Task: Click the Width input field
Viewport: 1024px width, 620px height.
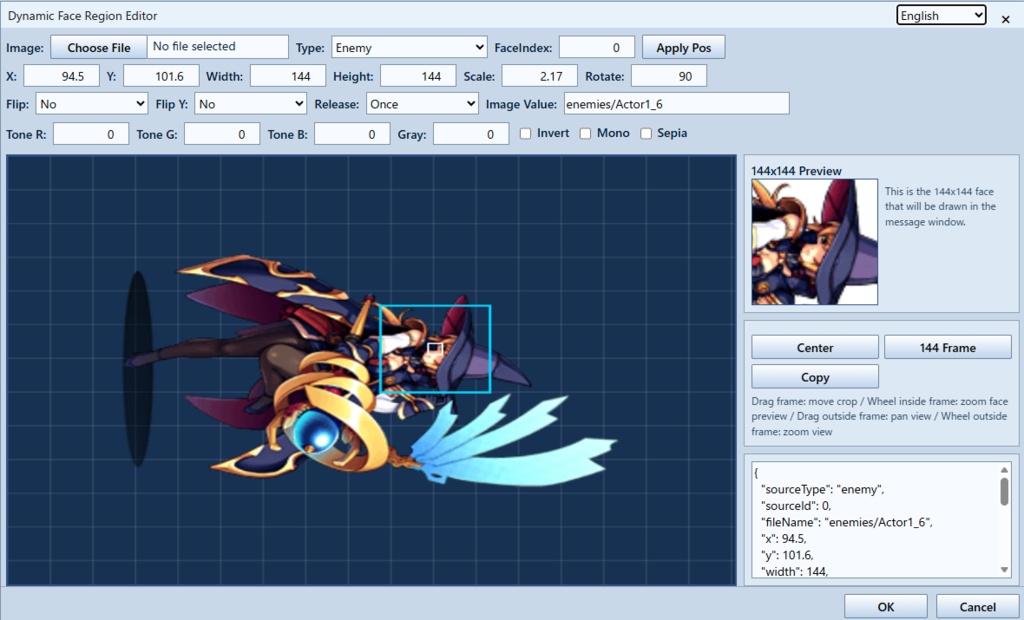Action: point(288,76)
